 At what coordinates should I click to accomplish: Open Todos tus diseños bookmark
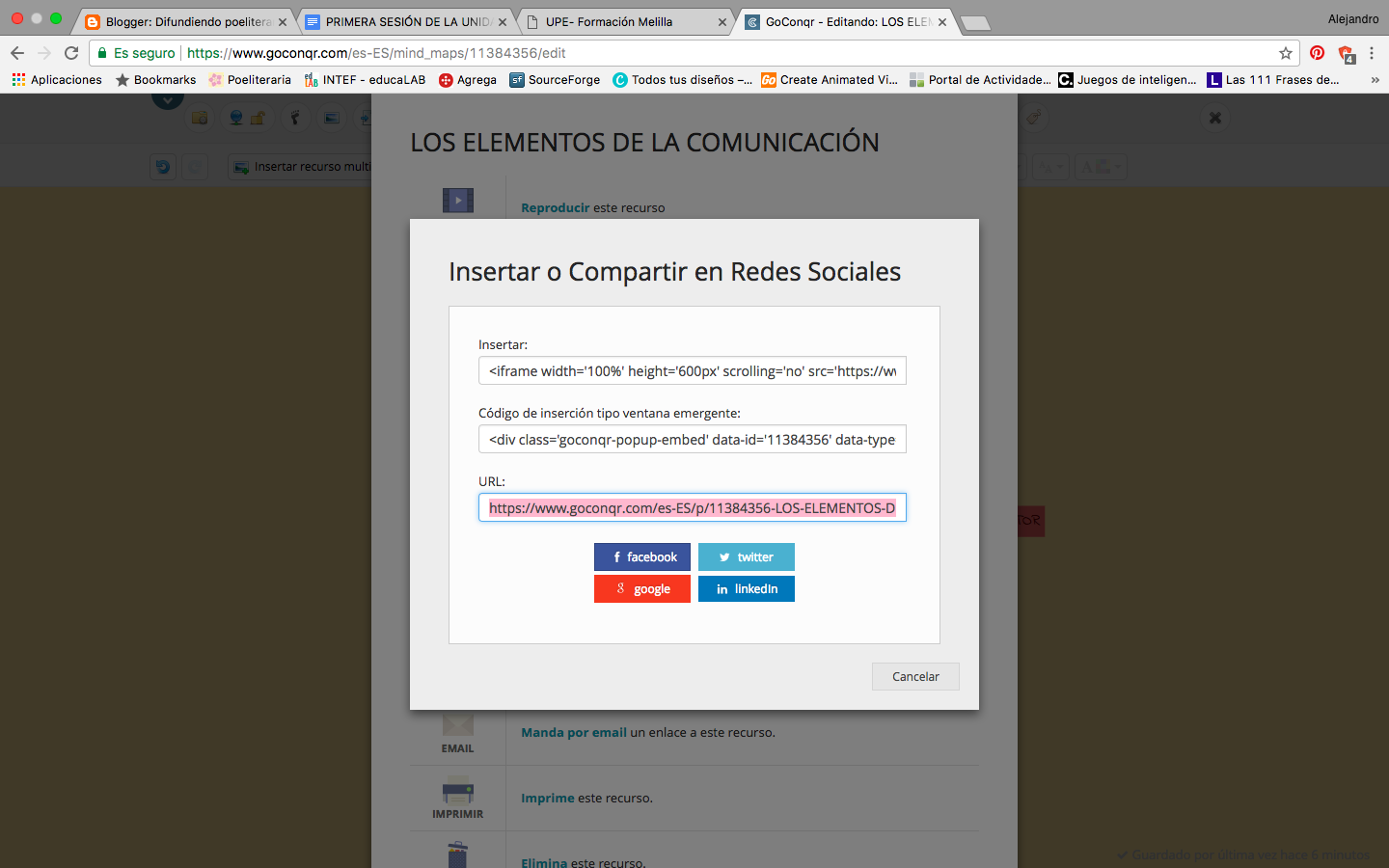[x=683, y=80]
